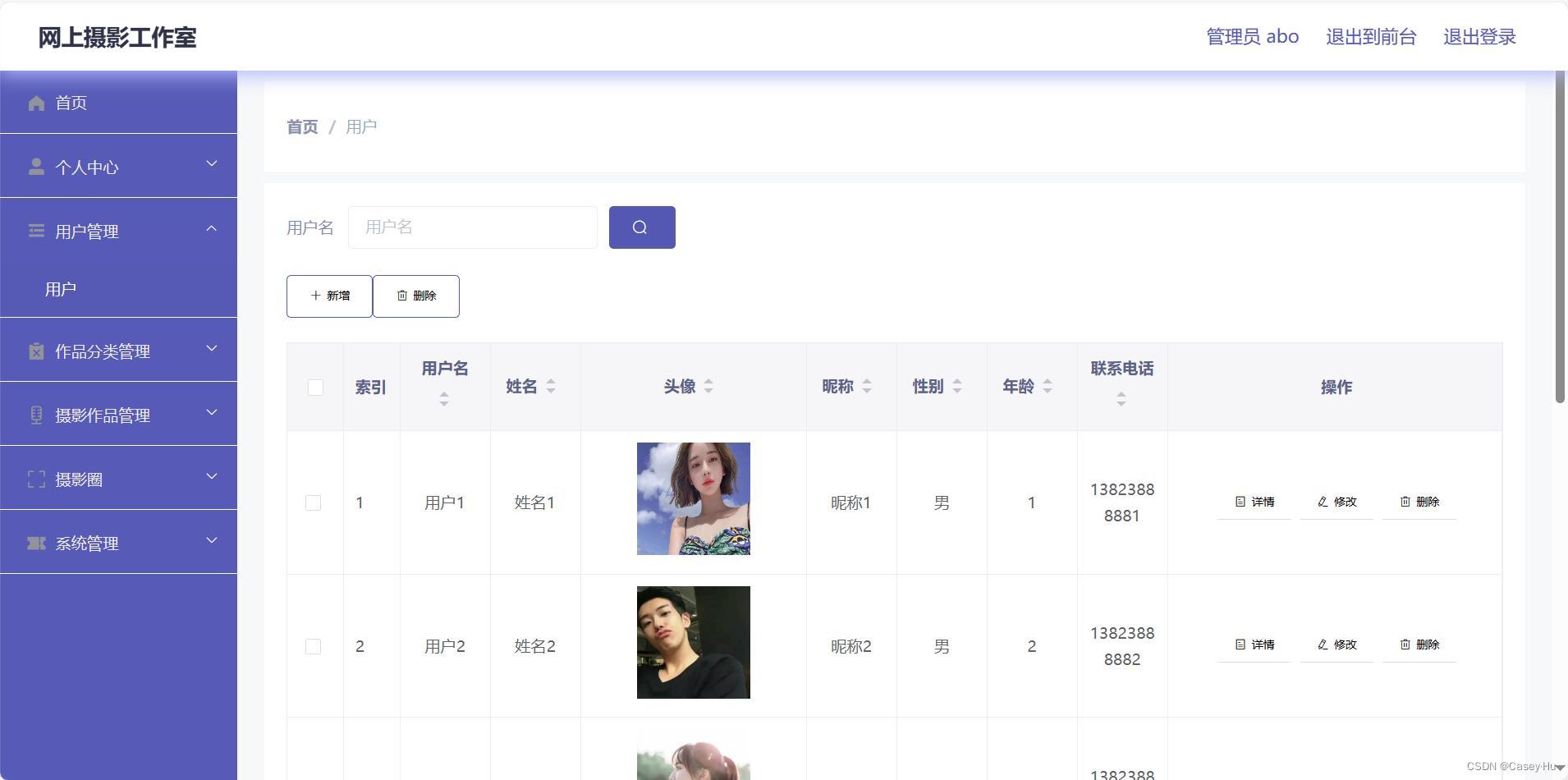Expand 个人中心 menu chevron
This screenshot has width=1568, height=780.
point(212,163)
